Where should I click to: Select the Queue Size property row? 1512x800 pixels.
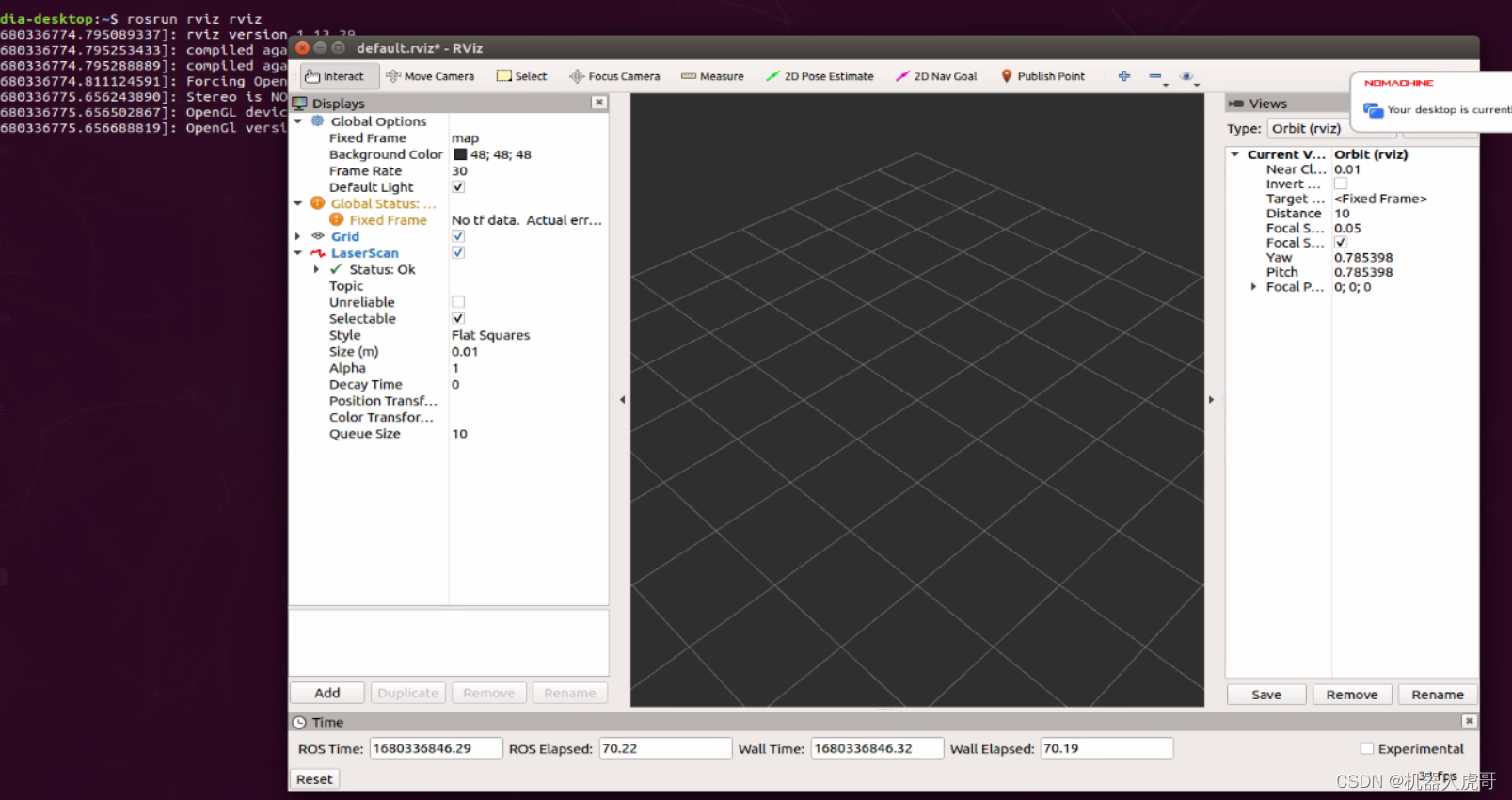click(449, 434)
